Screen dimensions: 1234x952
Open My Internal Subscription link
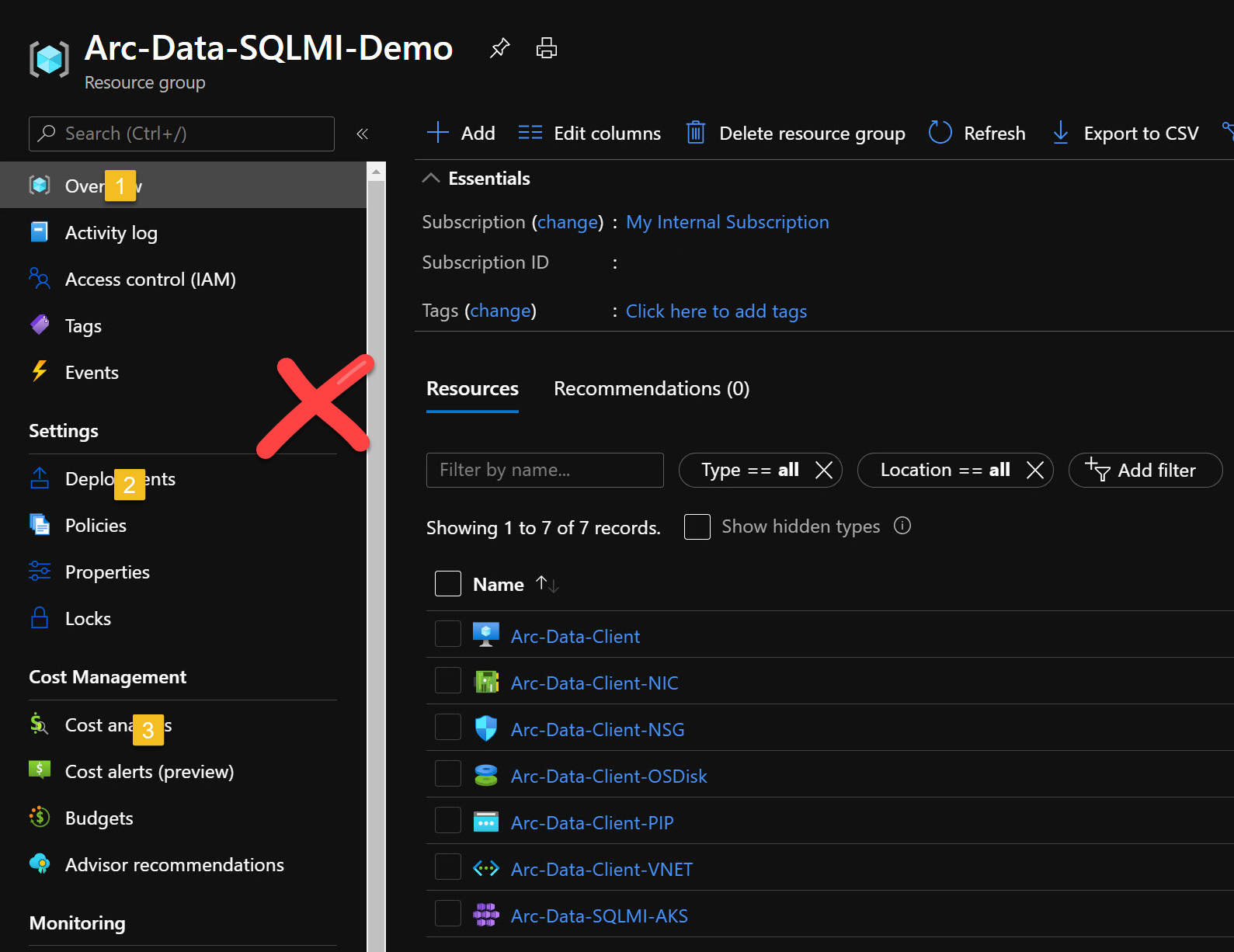[728, 222]
